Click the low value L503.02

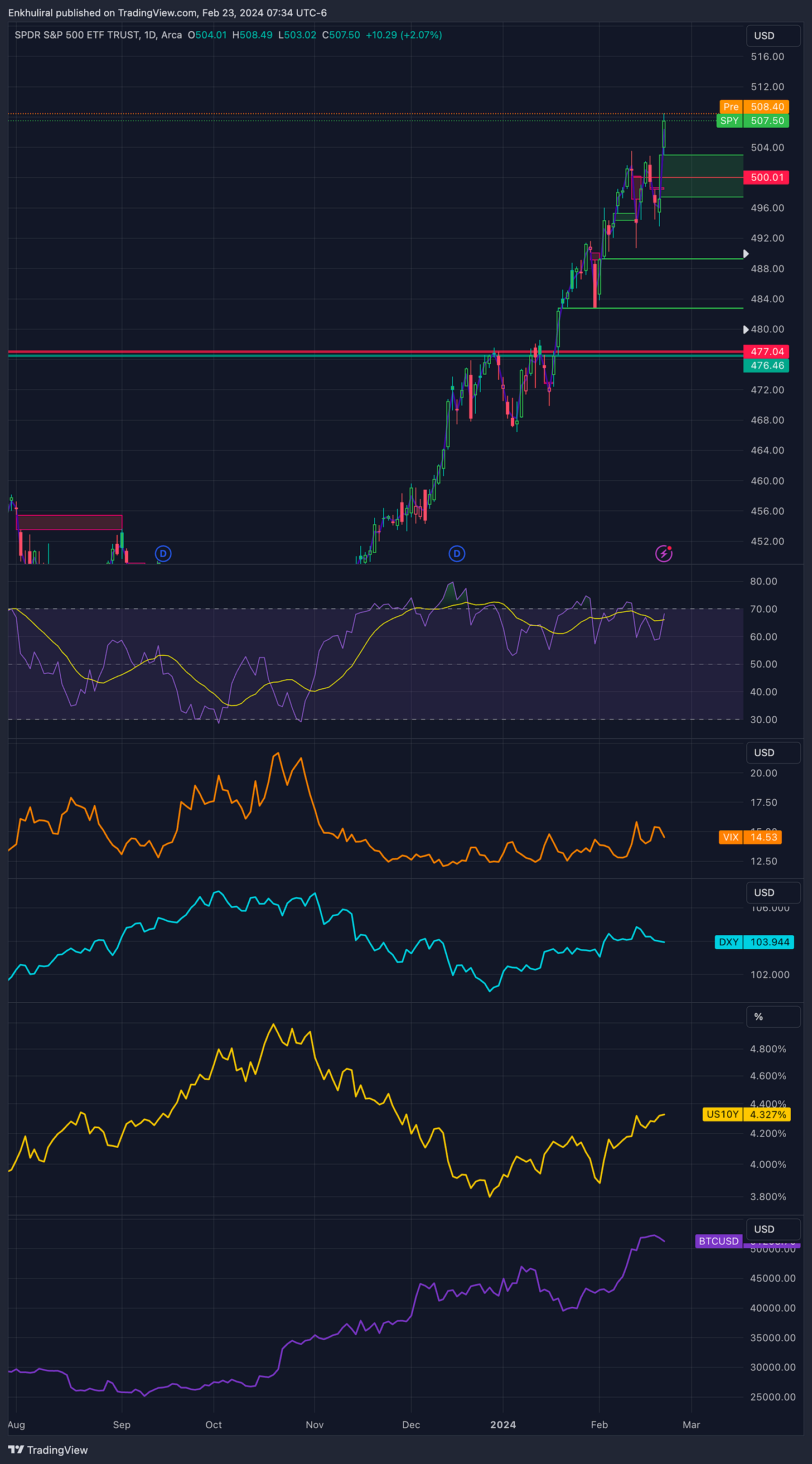point(297,35)
